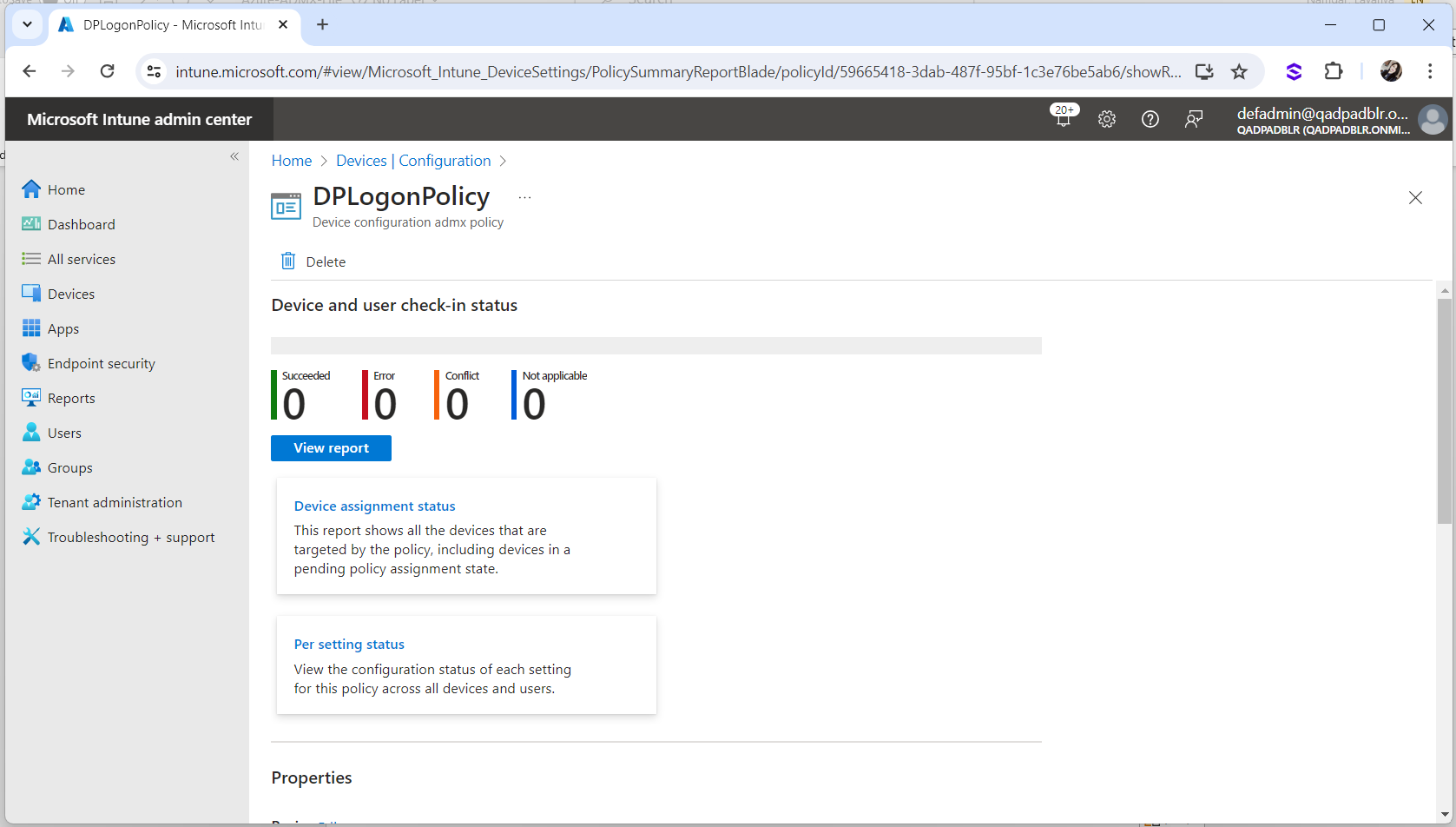Open the Dashboard sidebar item

tap(68, 224)
